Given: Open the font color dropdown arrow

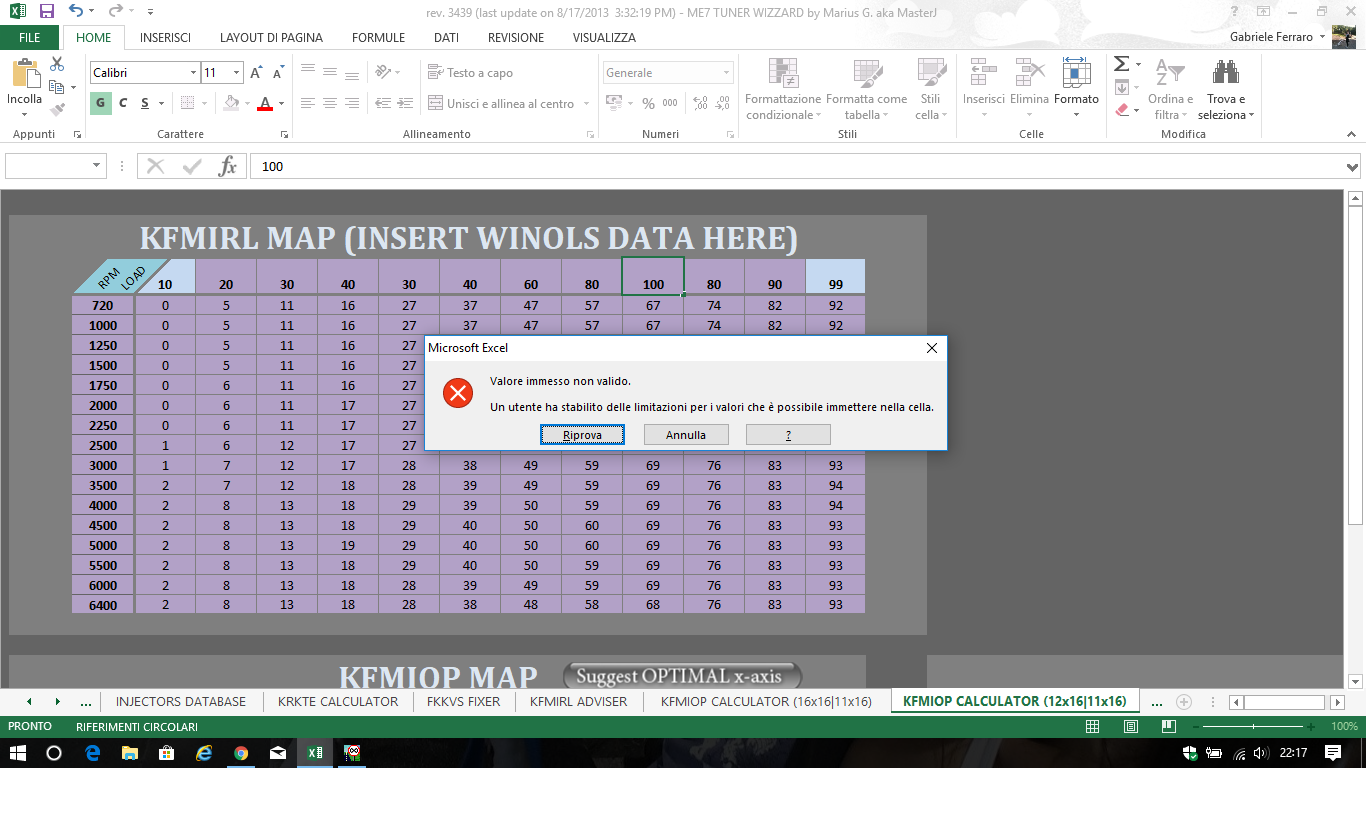Looking at the screenshot, I should [281, 103].
